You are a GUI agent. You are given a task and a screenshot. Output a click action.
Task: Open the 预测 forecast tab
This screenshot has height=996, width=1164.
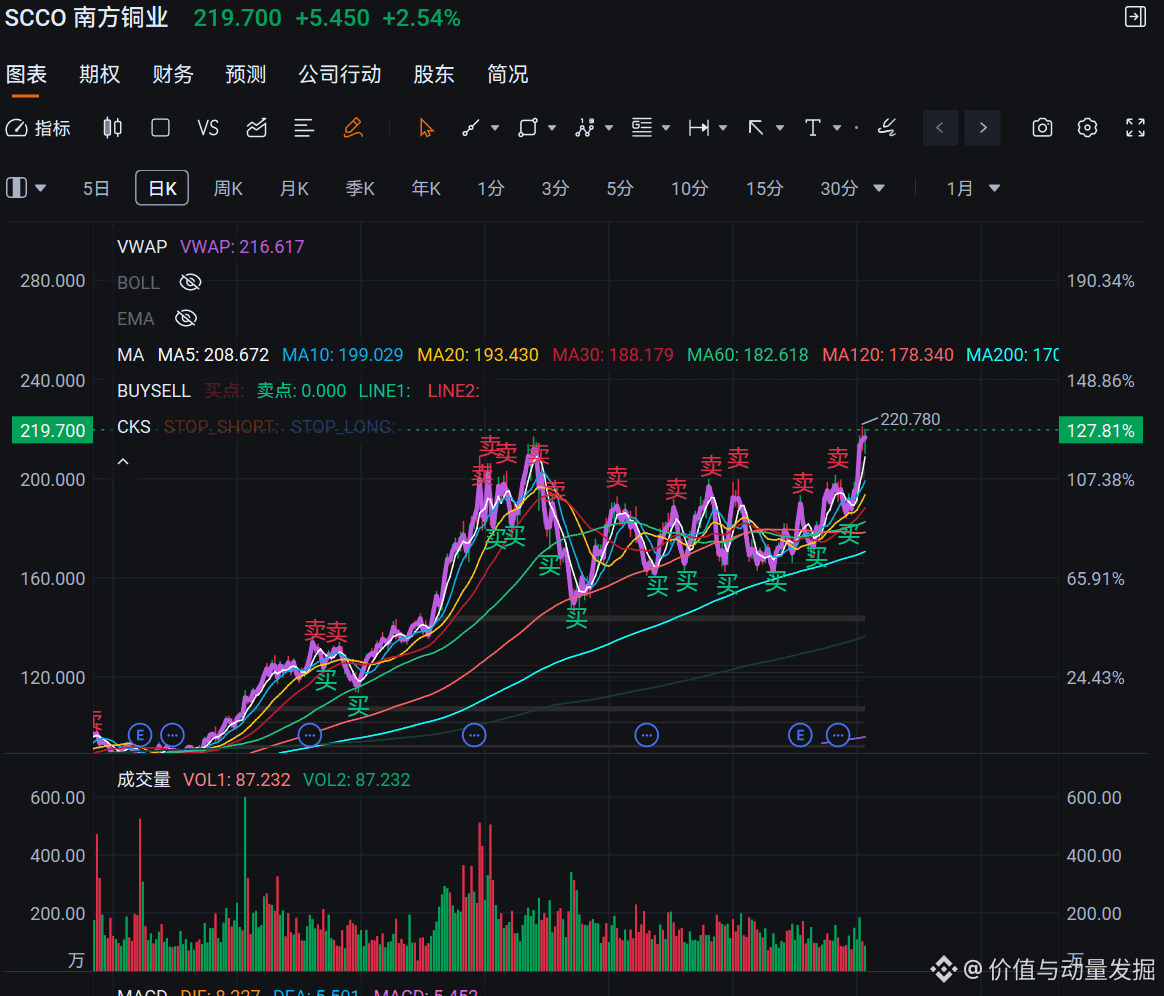pos(246,74)
